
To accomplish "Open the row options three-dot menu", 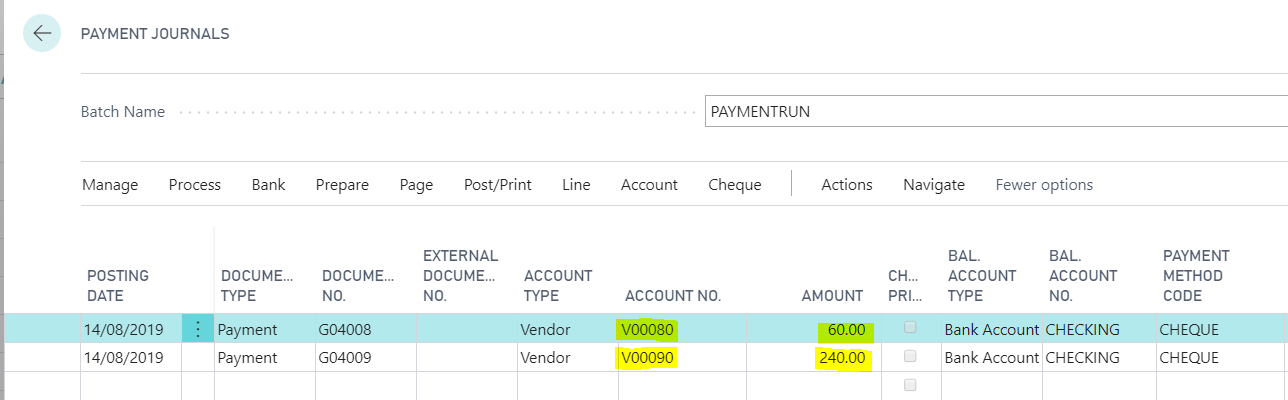I will (x=197, y=329).
